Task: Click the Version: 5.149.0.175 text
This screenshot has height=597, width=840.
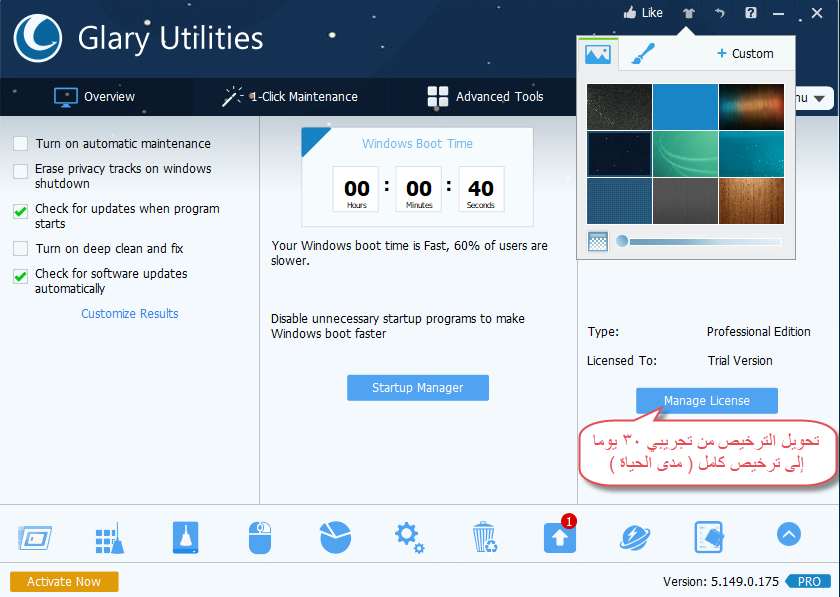Action: (721, 581)
